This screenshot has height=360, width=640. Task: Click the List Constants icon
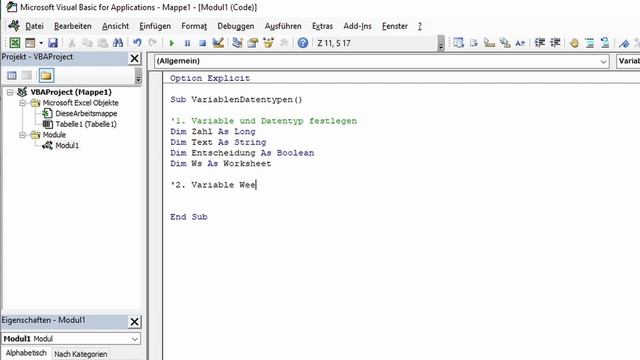pos(474,42)
